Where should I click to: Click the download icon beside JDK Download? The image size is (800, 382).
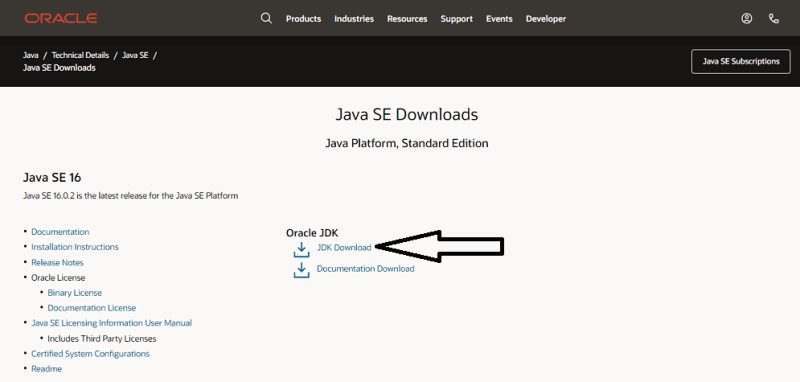[x=302, y=250]
